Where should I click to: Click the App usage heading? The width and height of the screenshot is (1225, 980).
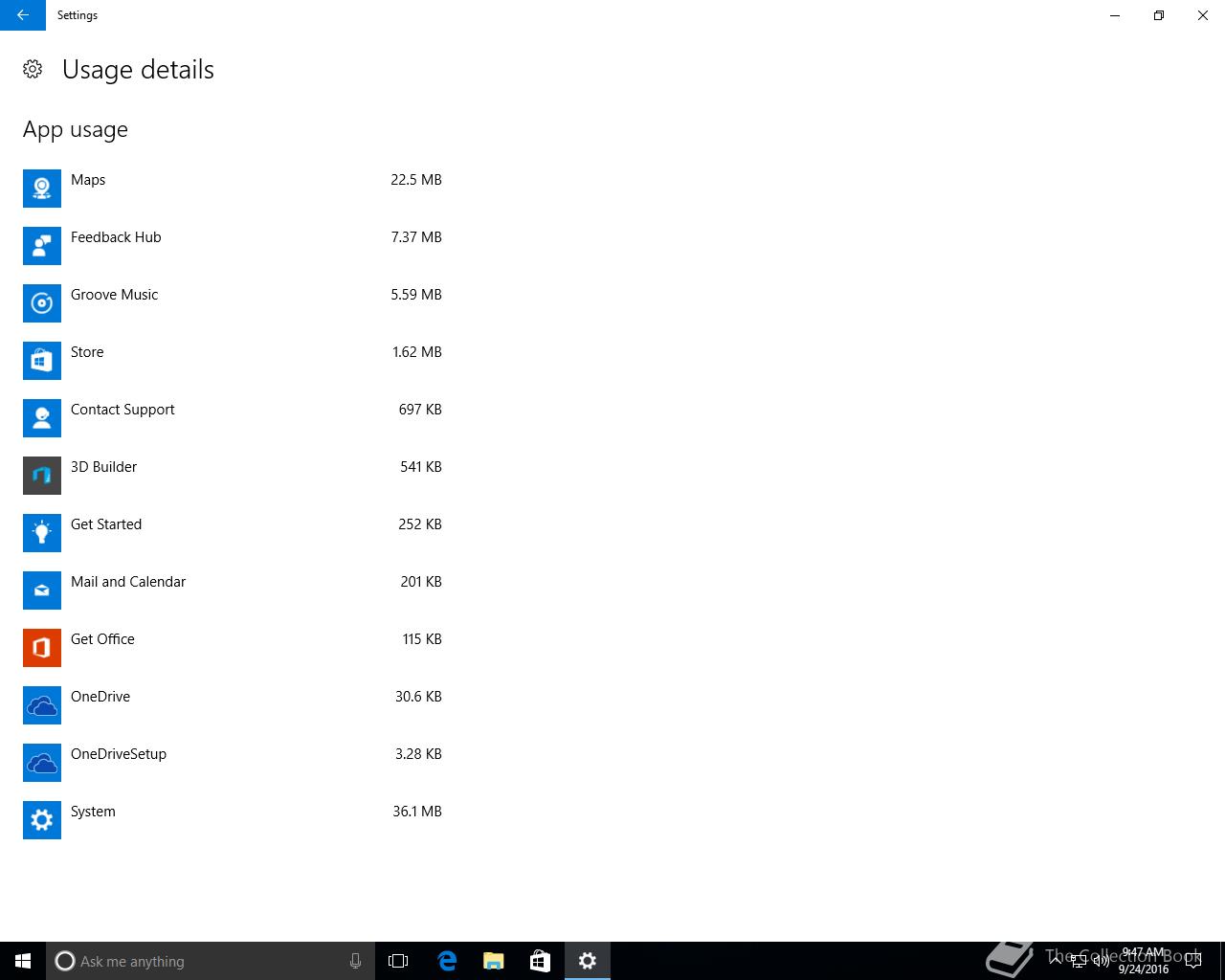[x=76, y=130]
